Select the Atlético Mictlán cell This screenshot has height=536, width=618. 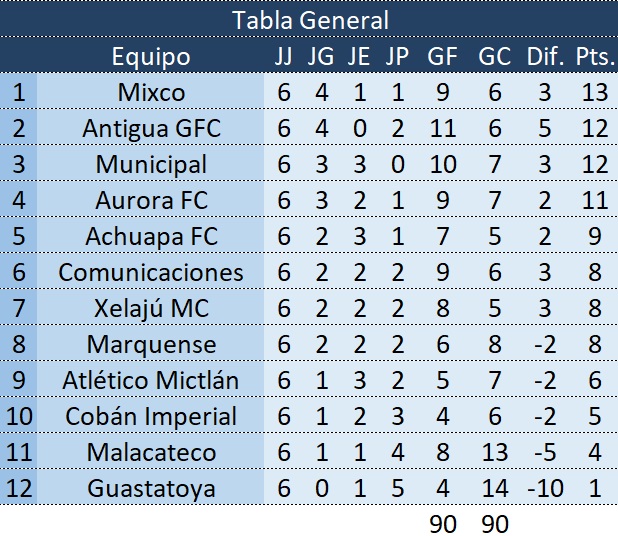151,380
